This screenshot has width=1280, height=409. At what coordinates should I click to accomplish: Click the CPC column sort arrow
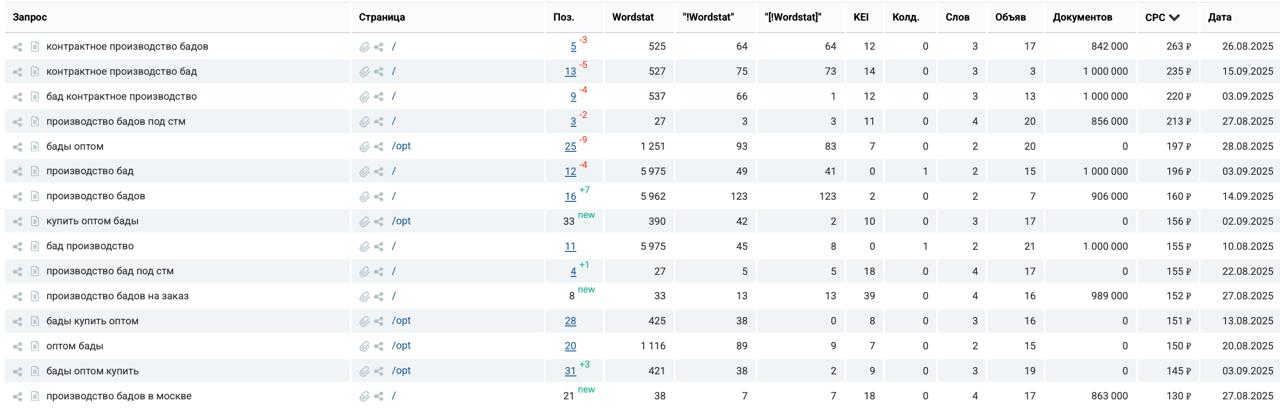pyautogui.click(x=1174, y=18)
